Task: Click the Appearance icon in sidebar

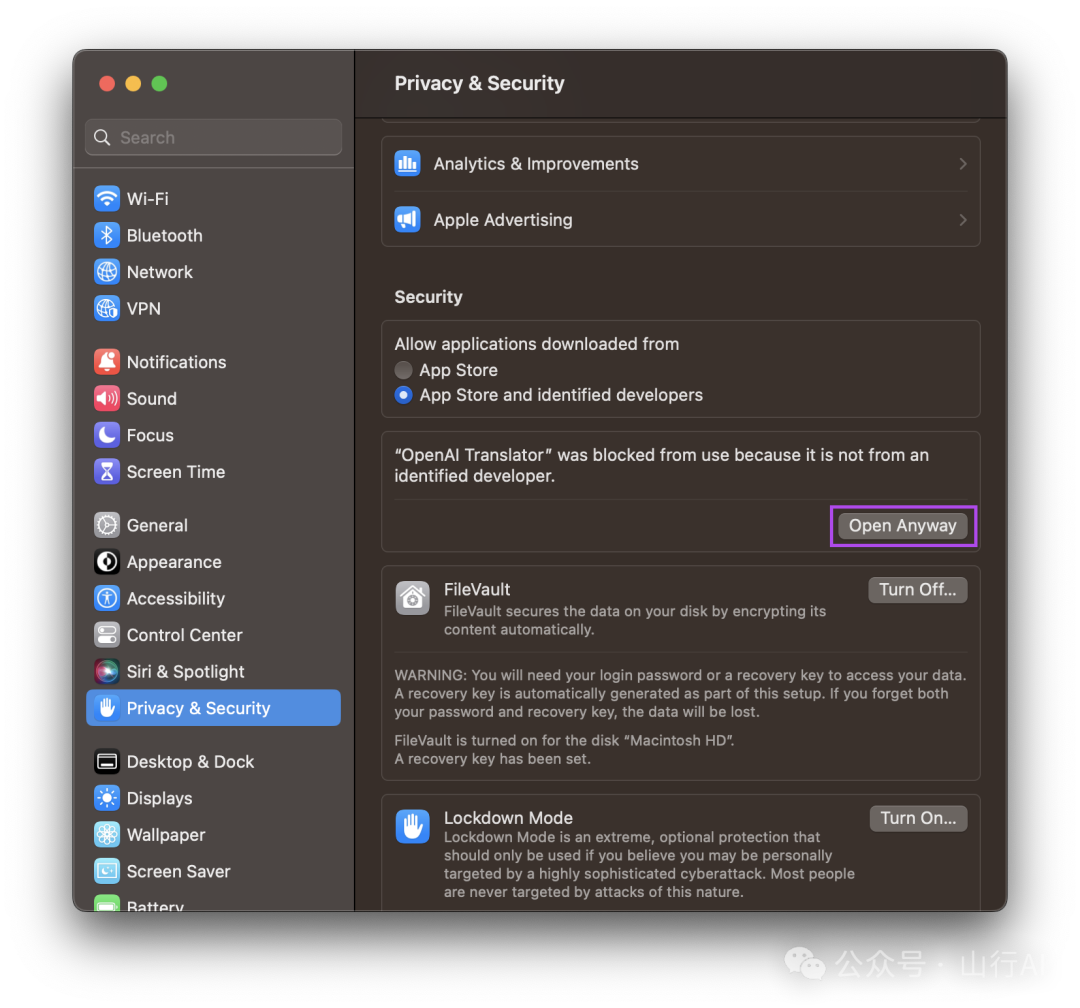Action: click(107, 562)
